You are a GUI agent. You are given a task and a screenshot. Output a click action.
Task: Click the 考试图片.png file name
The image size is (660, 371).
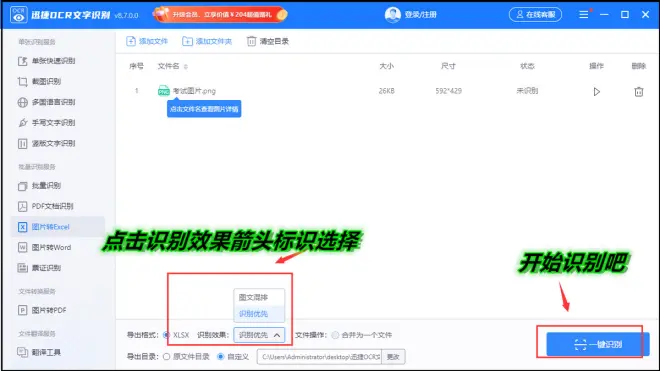pyautogui.click(x=194, y=91)
